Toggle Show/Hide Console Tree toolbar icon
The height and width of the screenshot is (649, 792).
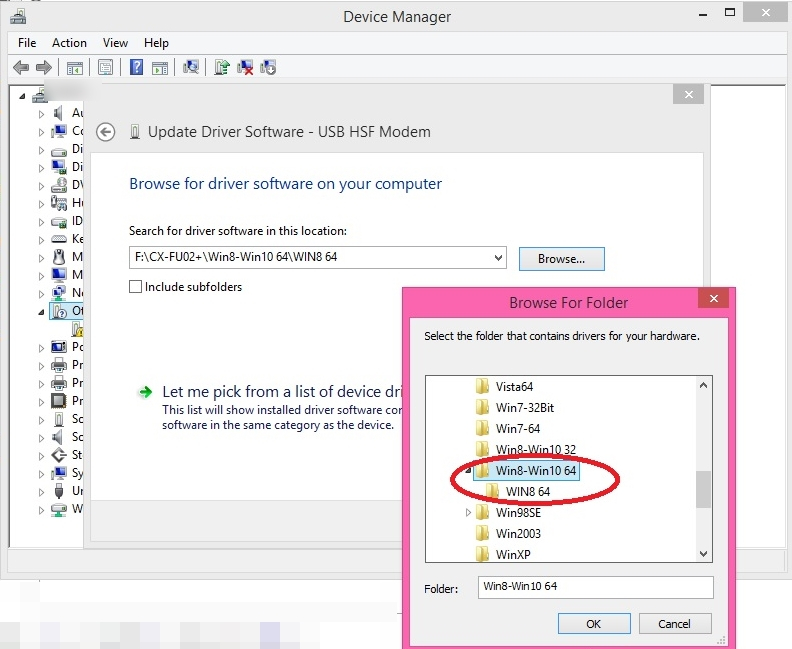[x=75, y=67]
